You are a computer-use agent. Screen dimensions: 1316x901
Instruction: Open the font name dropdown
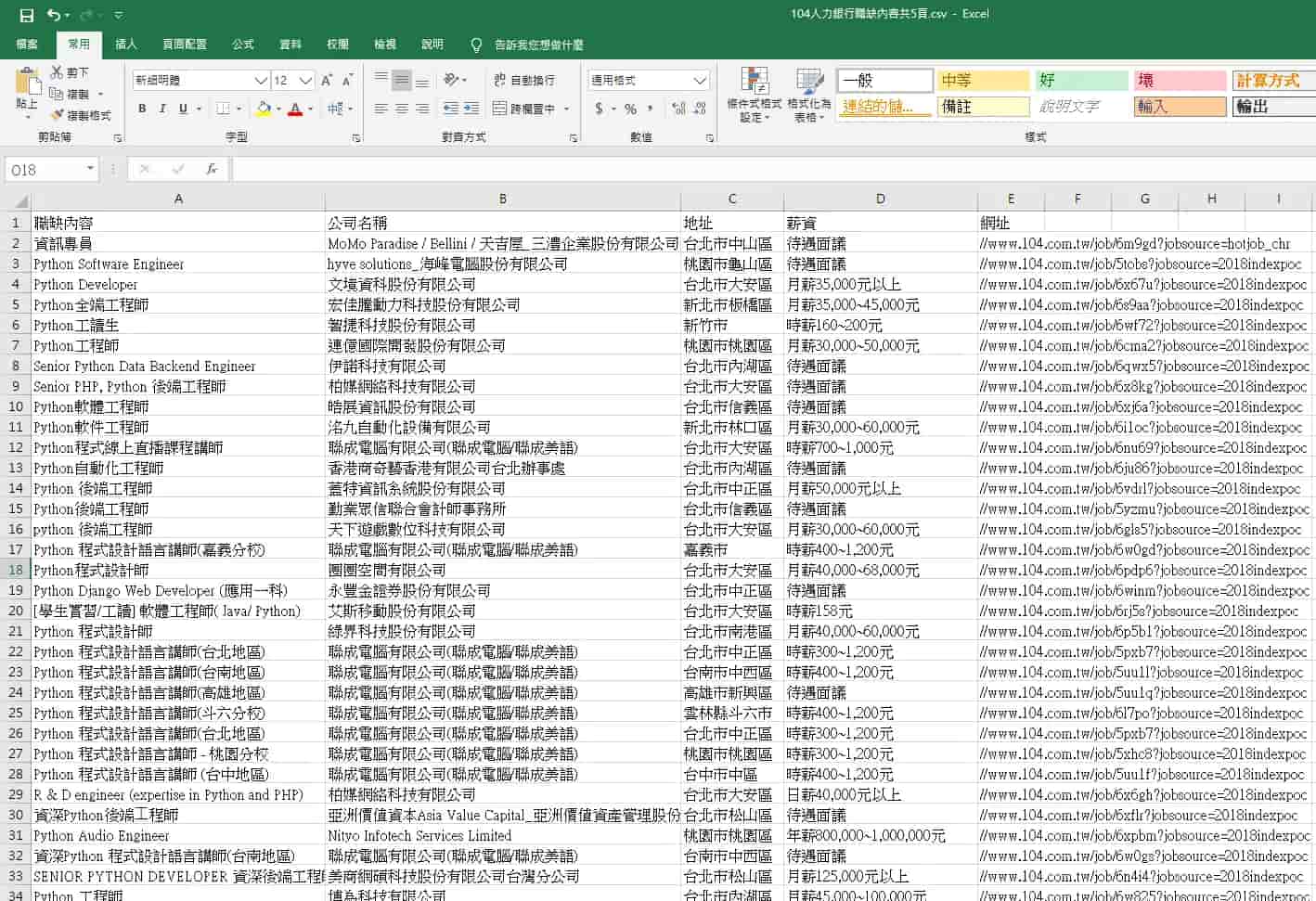pos(261,81)
